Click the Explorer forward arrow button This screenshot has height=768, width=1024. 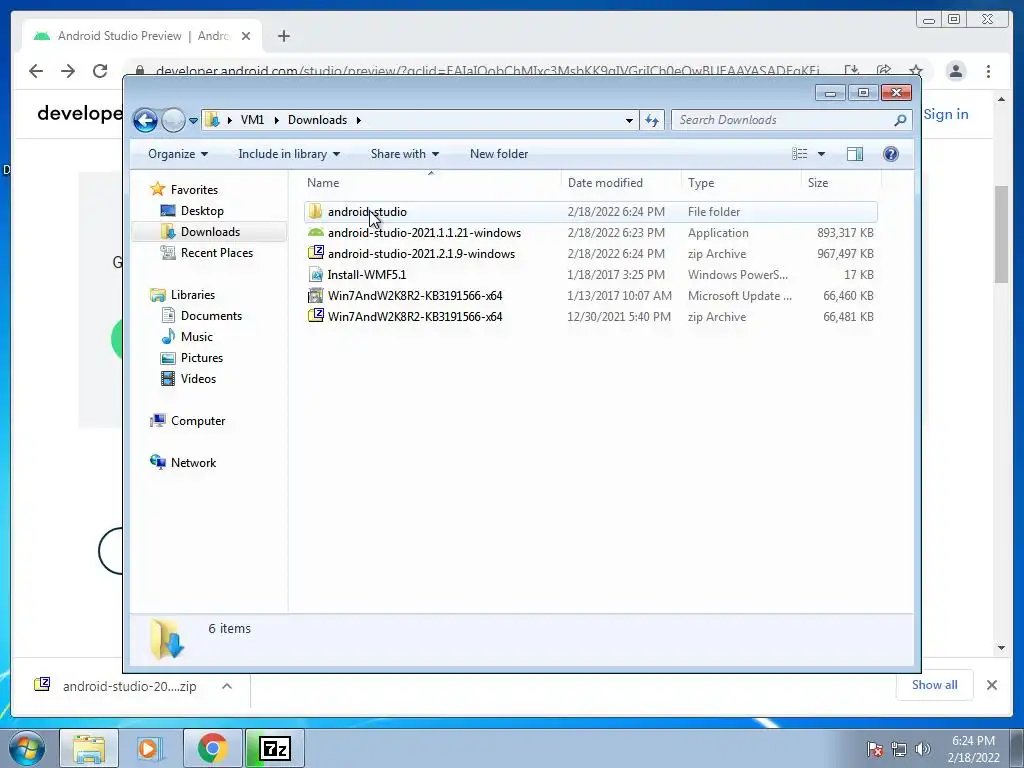point(173,120)
